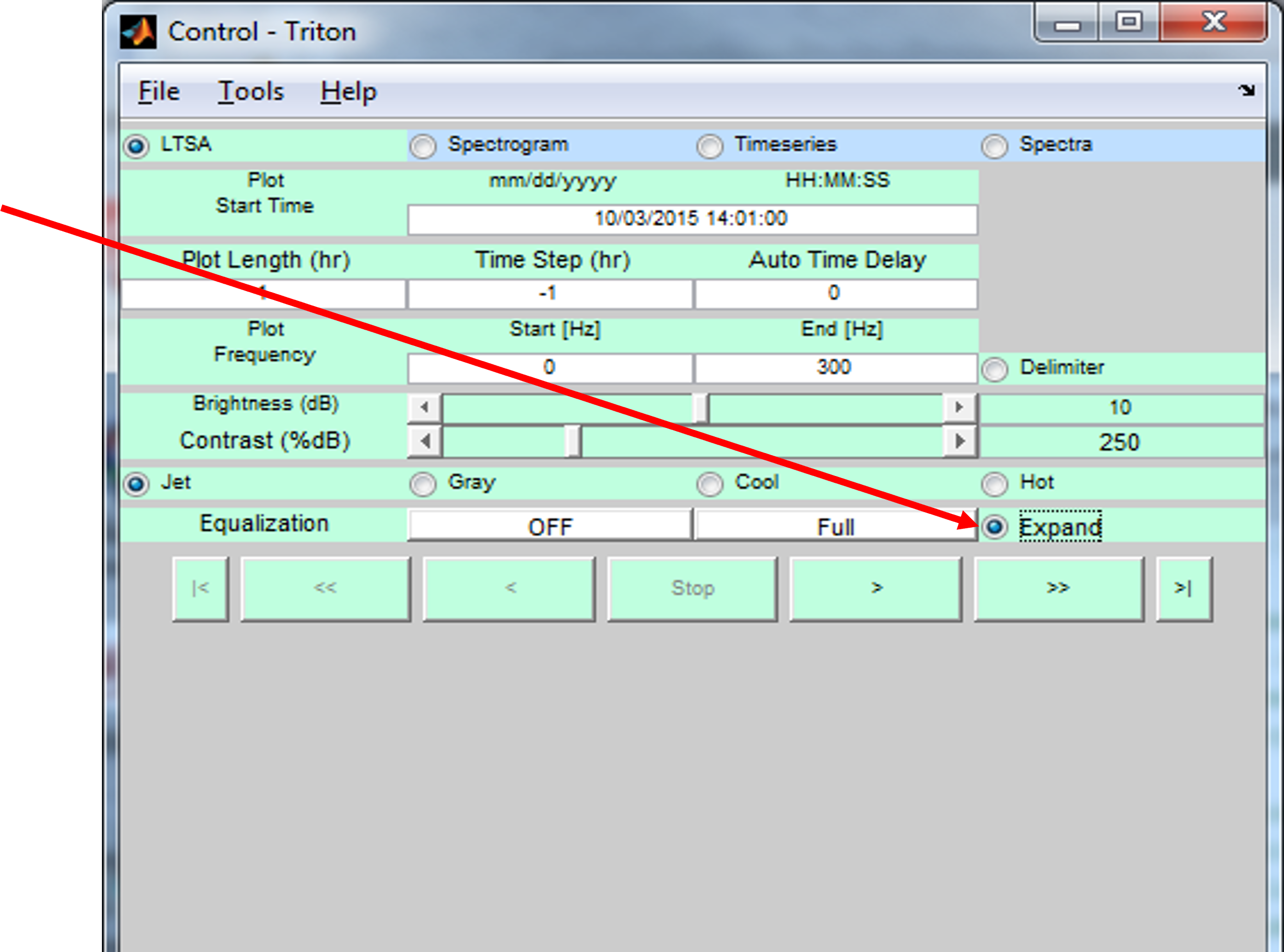
Task: Click the Brightness slider thumb
Action: (700, 408)
